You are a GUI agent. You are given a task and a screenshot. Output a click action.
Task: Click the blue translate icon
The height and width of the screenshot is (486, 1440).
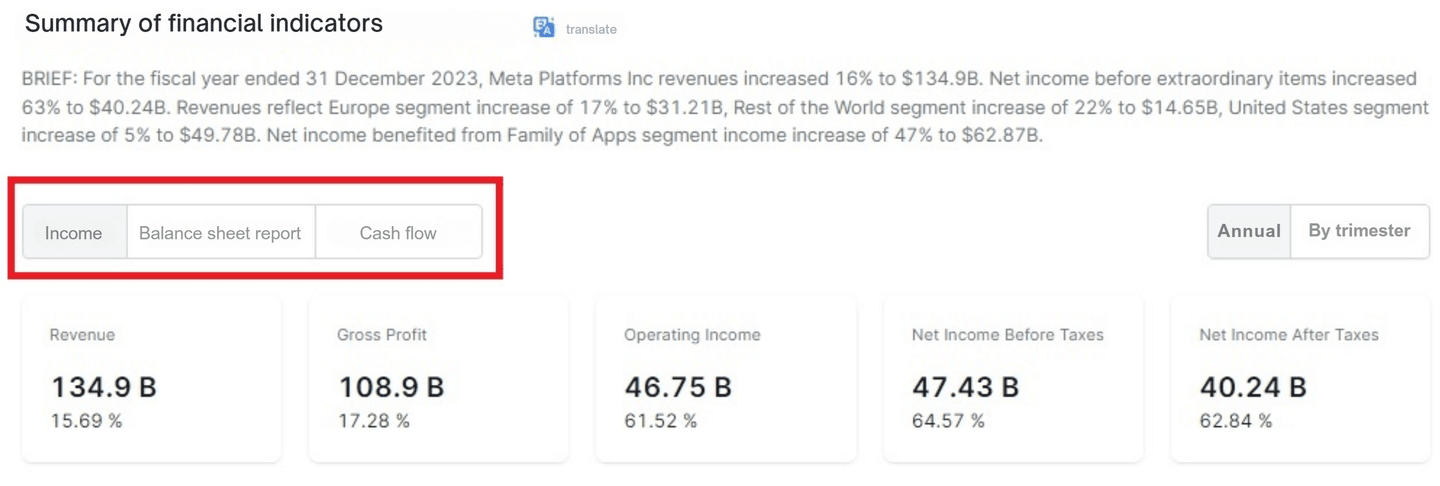(x=543, y=28)
